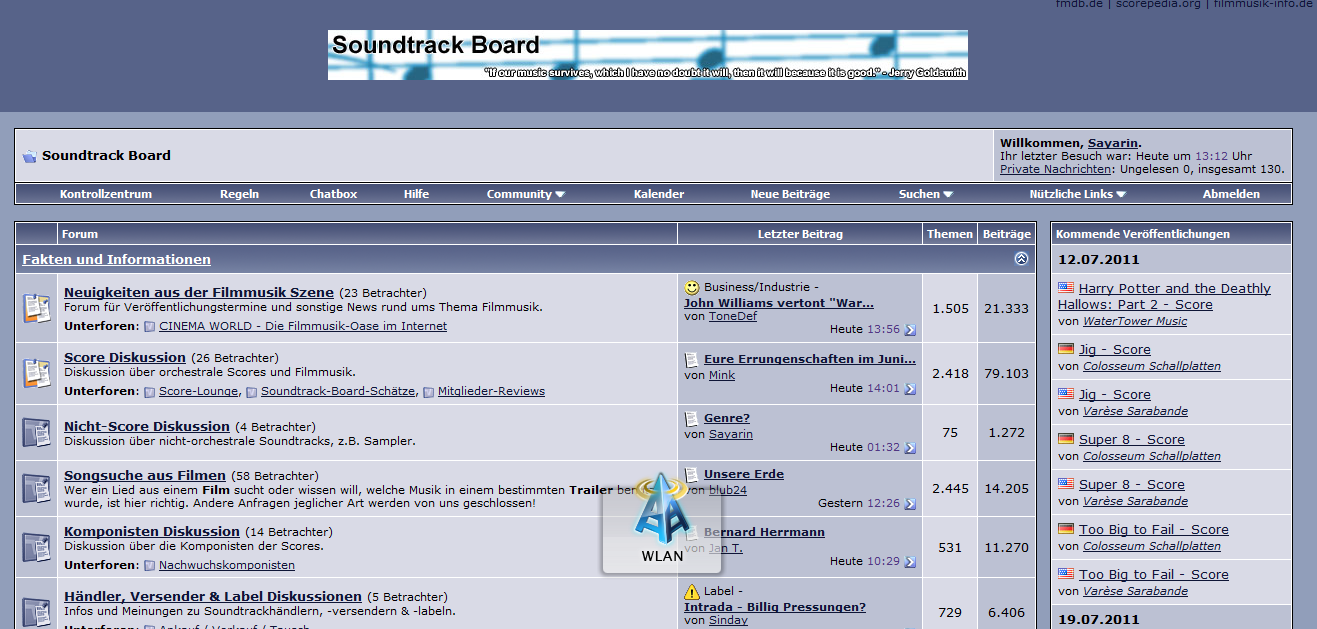Click the forum status icon beside Nicht-Score Diskussion

37,433
